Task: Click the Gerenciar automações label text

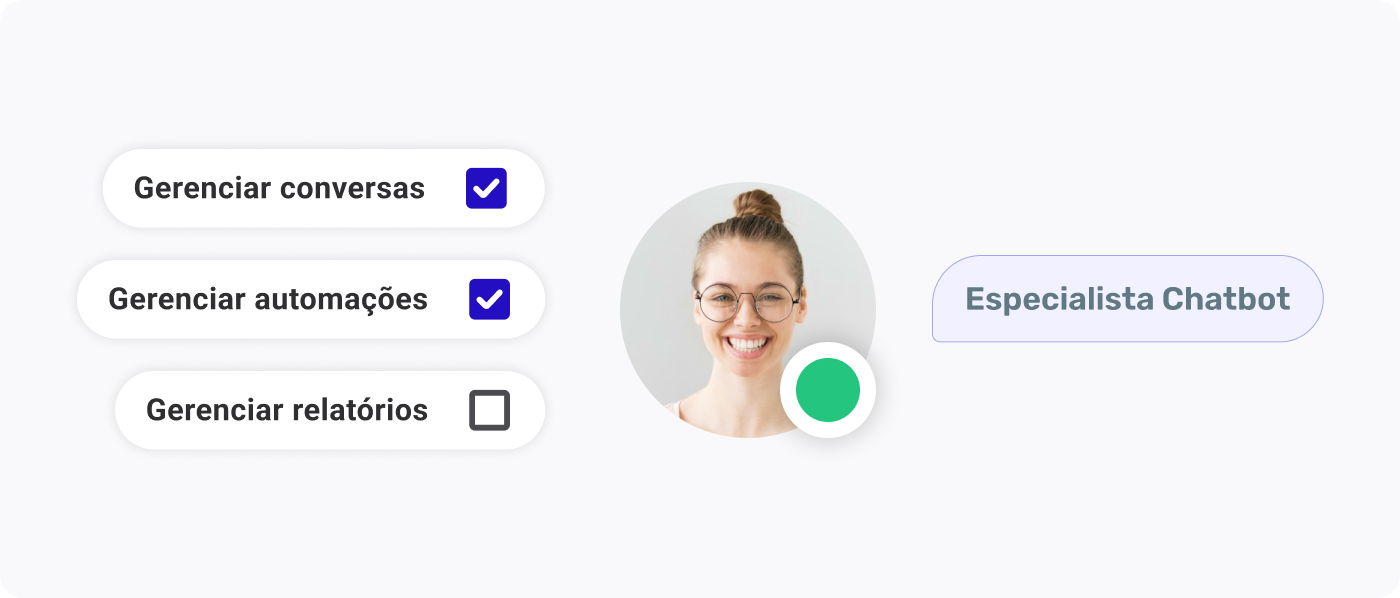Action: coord(268,299)
